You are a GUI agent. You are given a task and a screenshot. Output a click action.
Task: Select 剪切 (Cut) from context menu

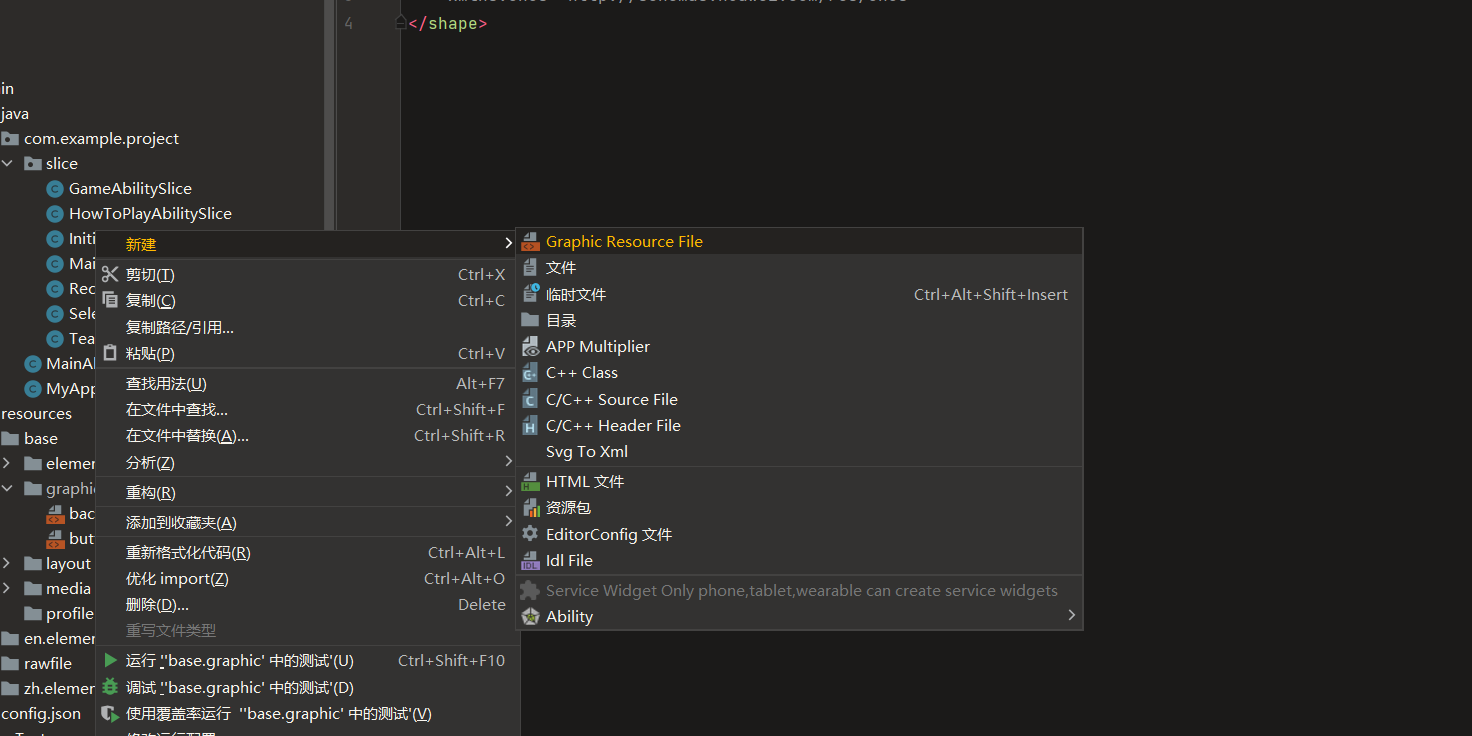[x=307, y=274]
